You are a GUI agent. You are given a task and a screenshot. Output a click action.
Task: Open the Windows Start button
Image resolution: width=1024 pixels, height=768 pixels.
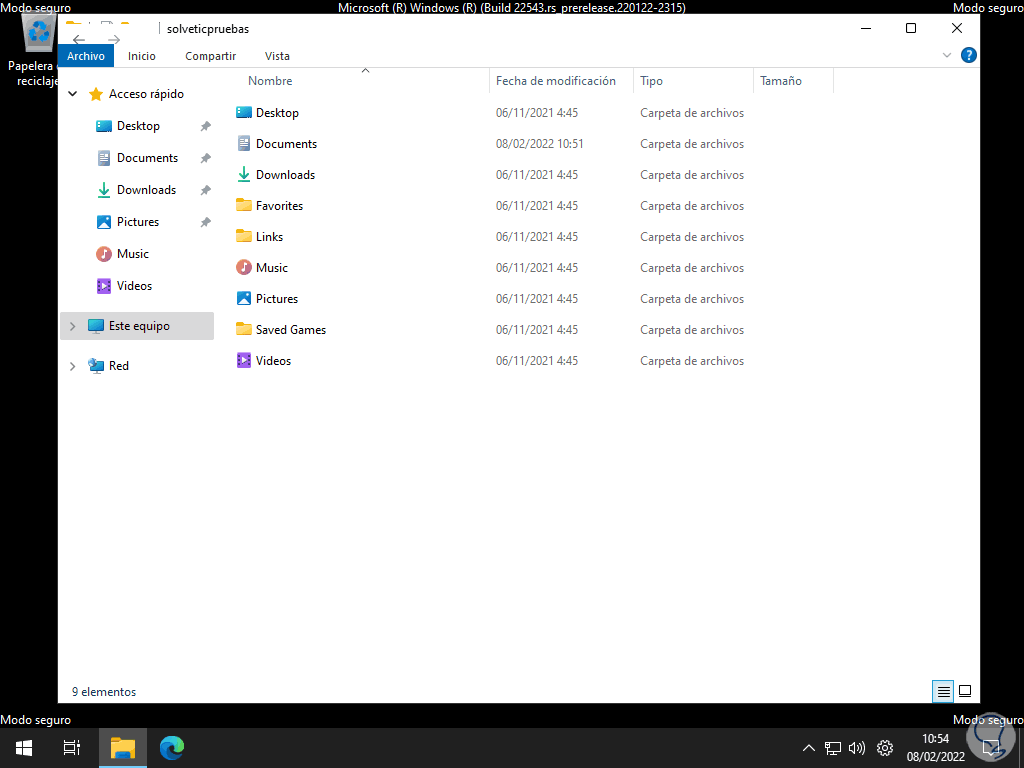(24, 747)
